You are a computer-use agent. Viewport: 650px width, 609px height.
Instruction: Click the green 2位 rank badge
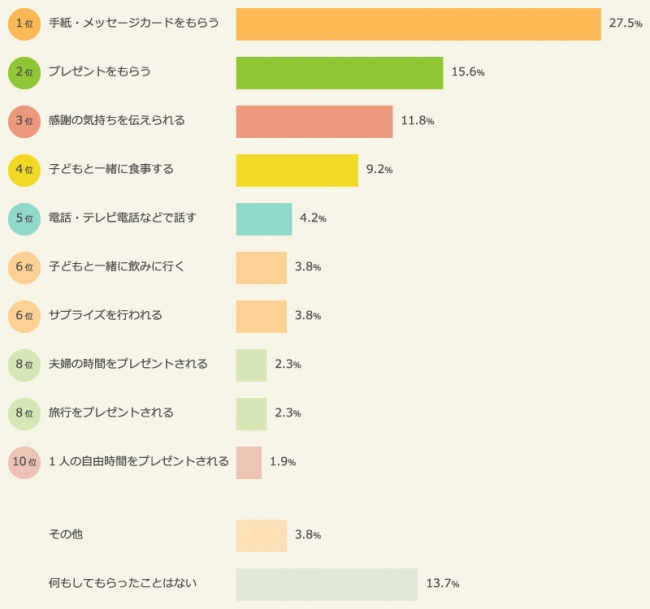pos(24,72)
